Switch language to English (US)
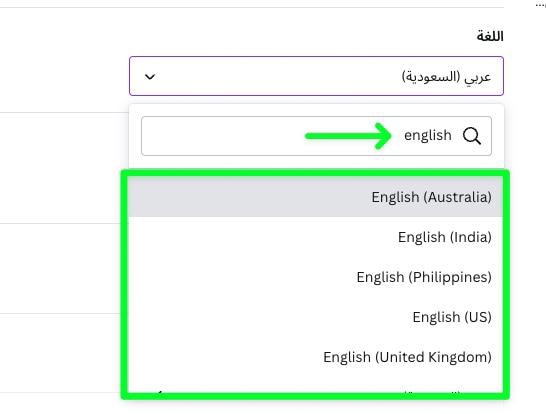The image size is (546, 414). (452, 317)
